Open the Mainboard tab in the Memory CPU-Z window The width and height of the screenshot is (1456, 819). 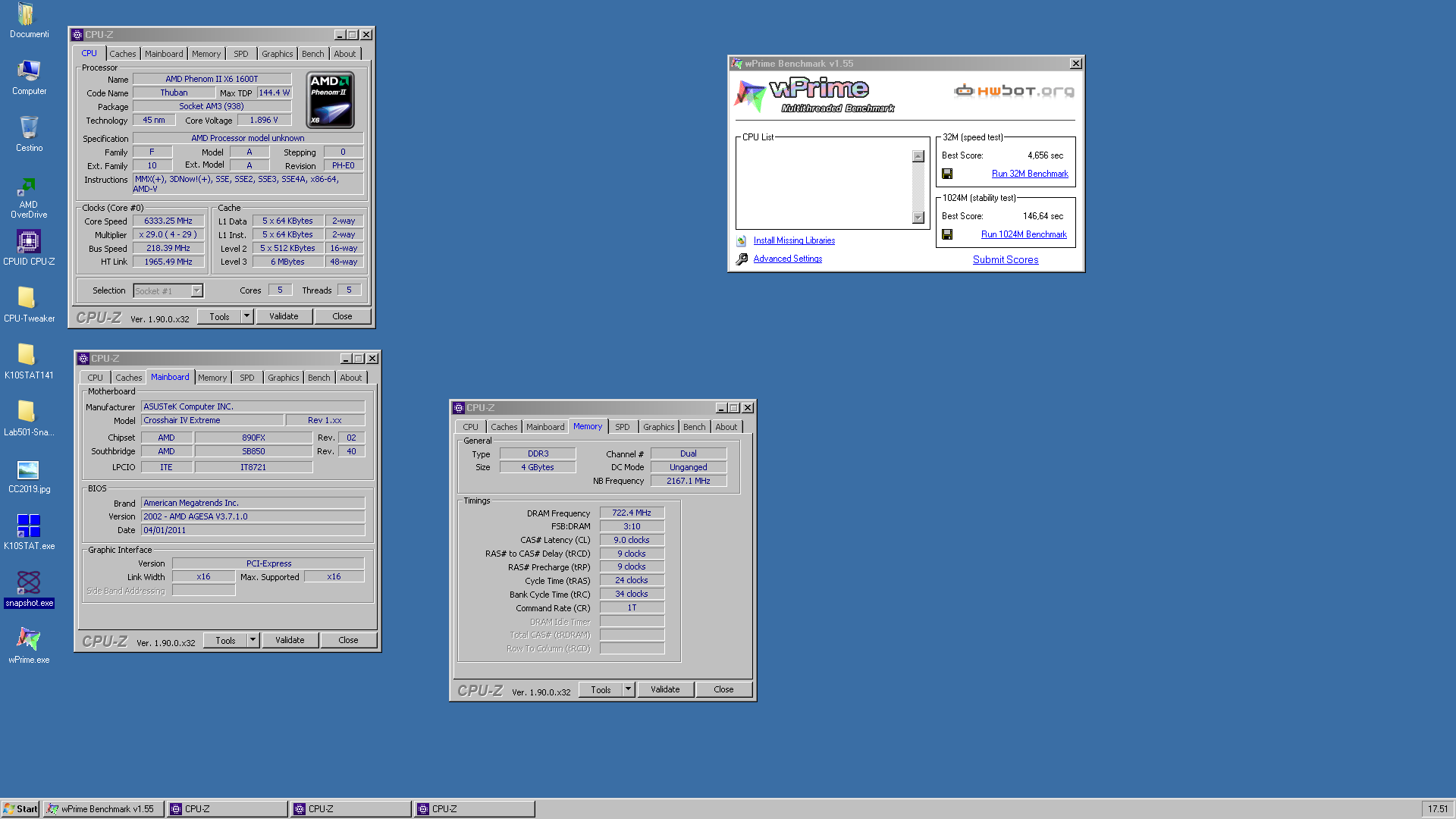coord(545,427)
